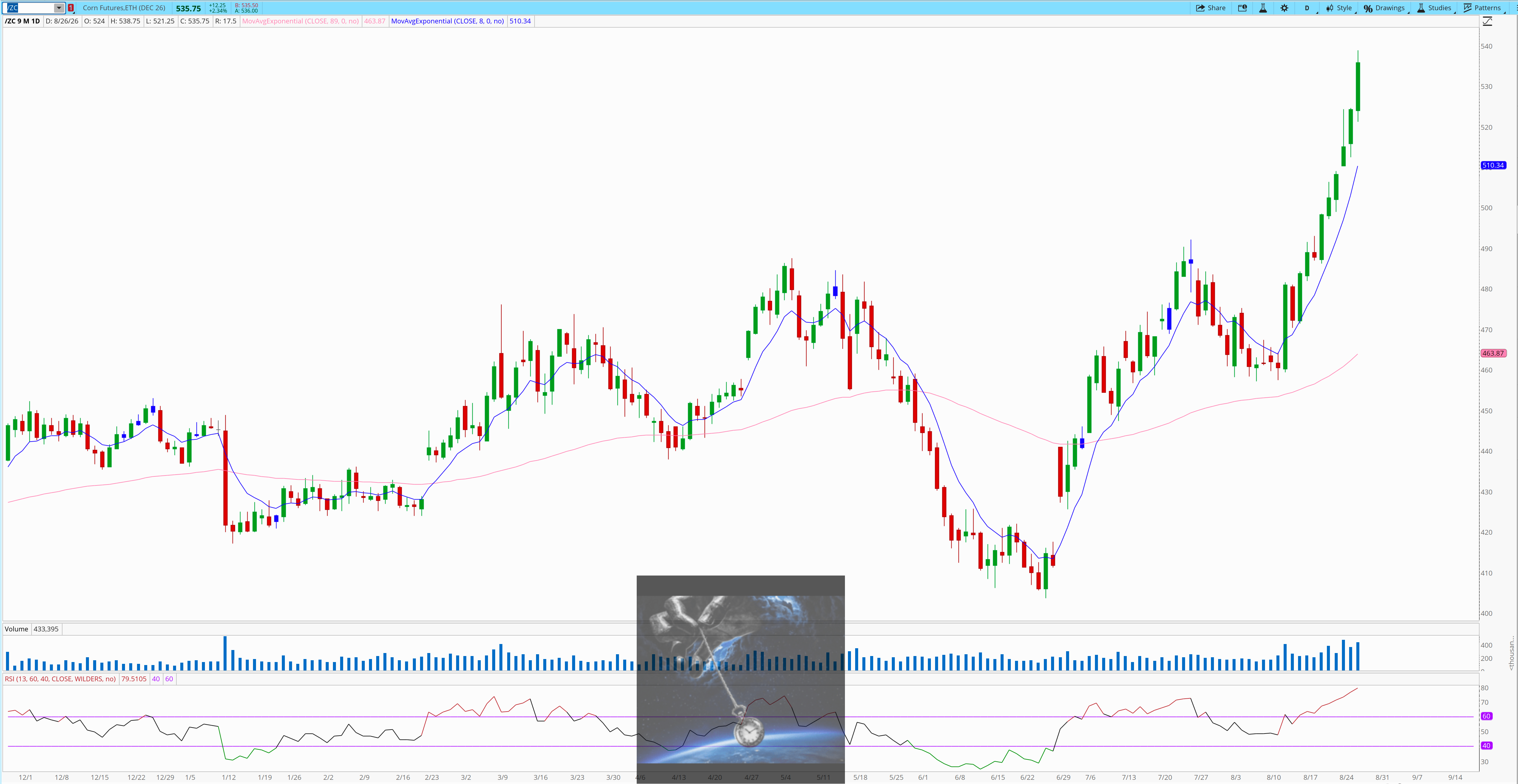Click the 510.34 blue EMA price bubble
The image size is (1518, 784).
coord(1493,166)
